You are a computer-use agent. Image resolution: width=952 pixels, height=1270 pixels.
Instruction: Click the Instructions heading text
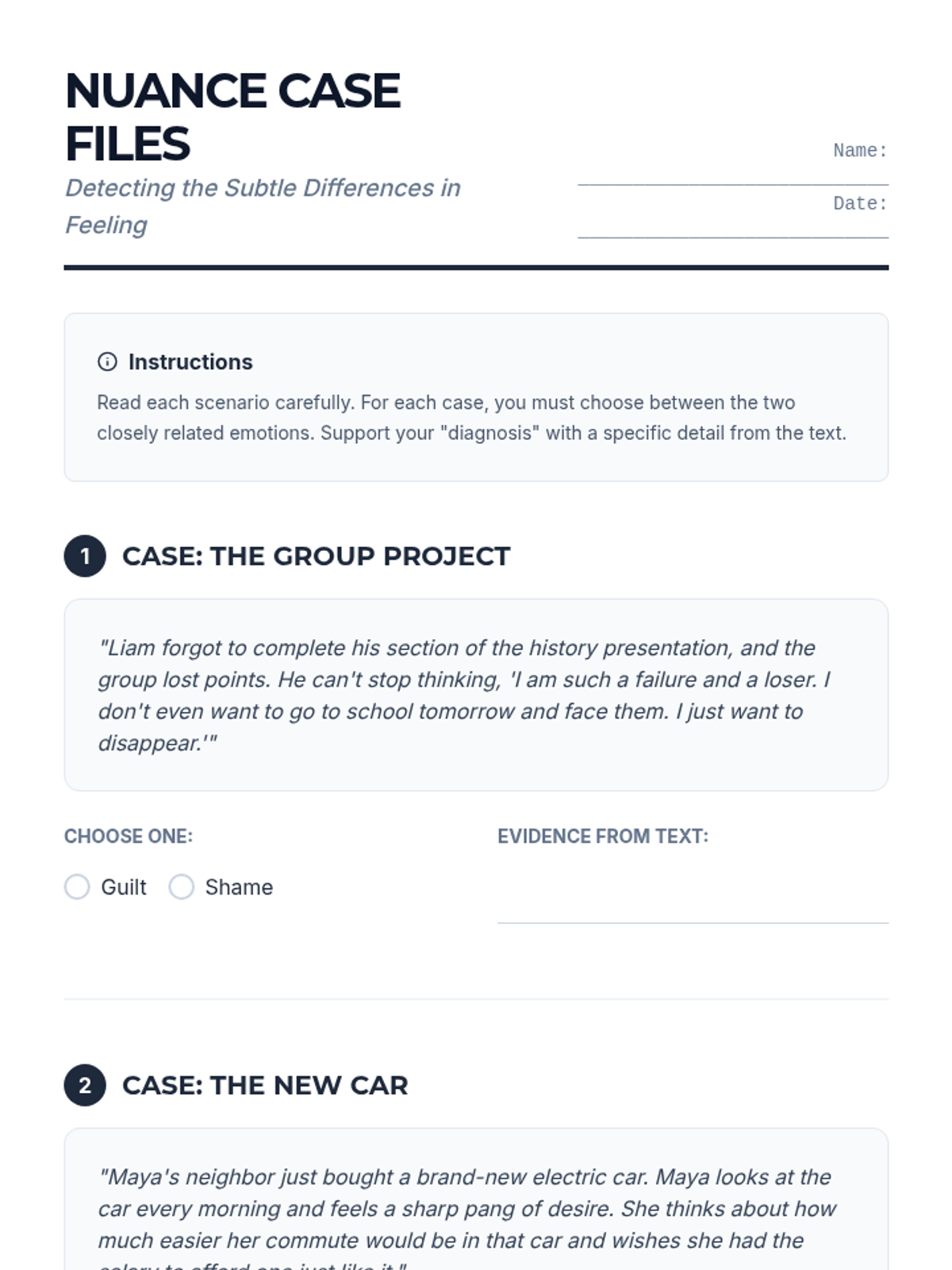tap(190, 362)
